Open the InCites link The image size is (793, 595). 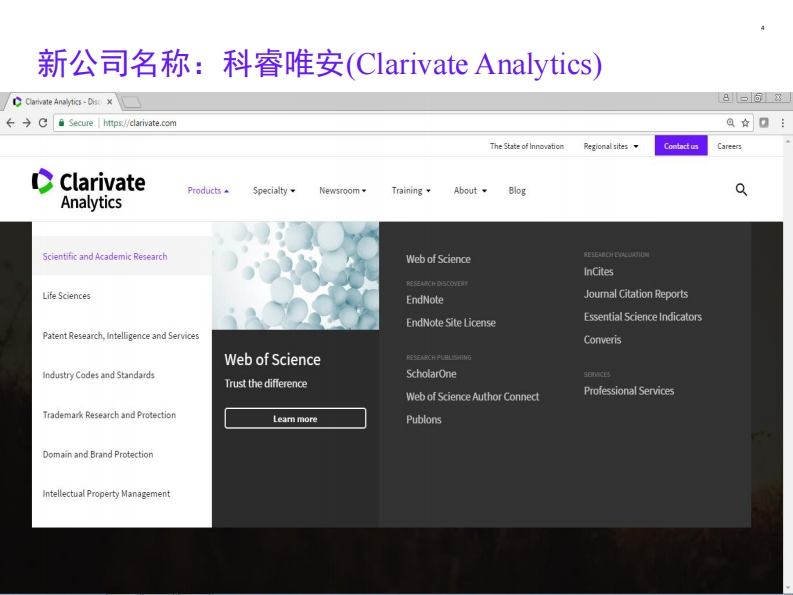coord(599,272)
